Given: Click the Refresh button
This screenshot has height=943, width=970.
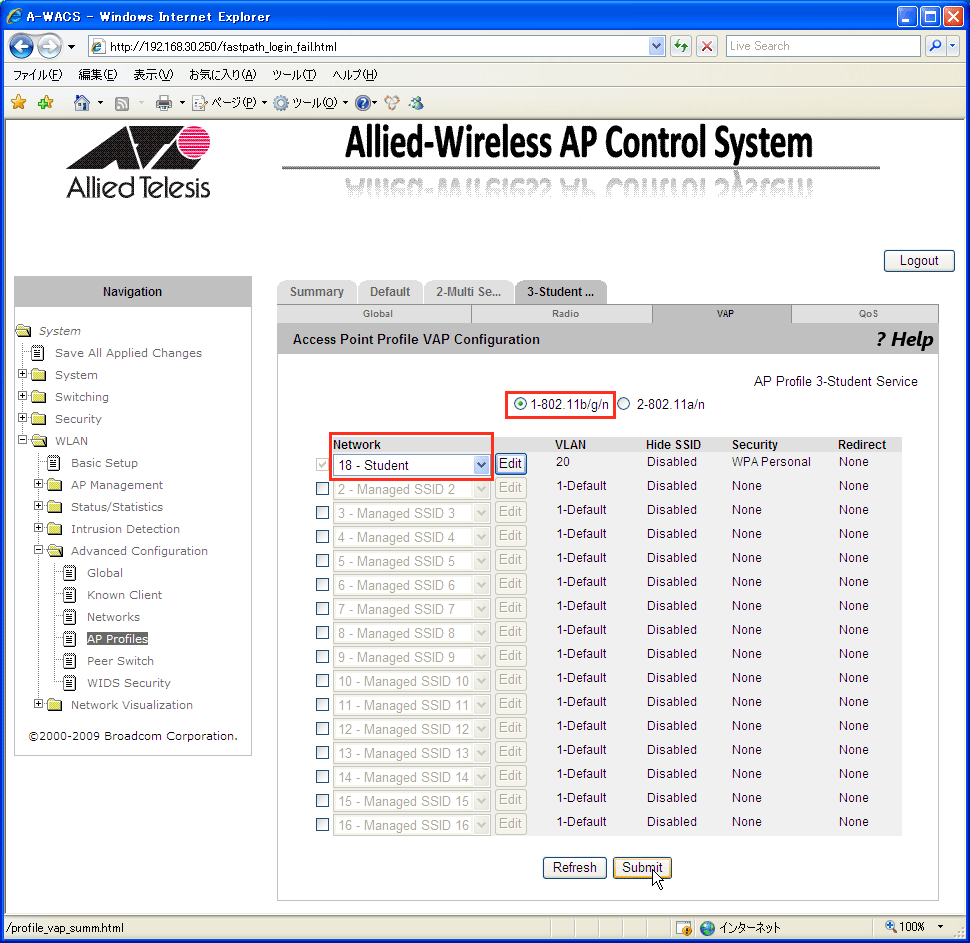Looking at the screenshot, I should (x=575, y=868).
